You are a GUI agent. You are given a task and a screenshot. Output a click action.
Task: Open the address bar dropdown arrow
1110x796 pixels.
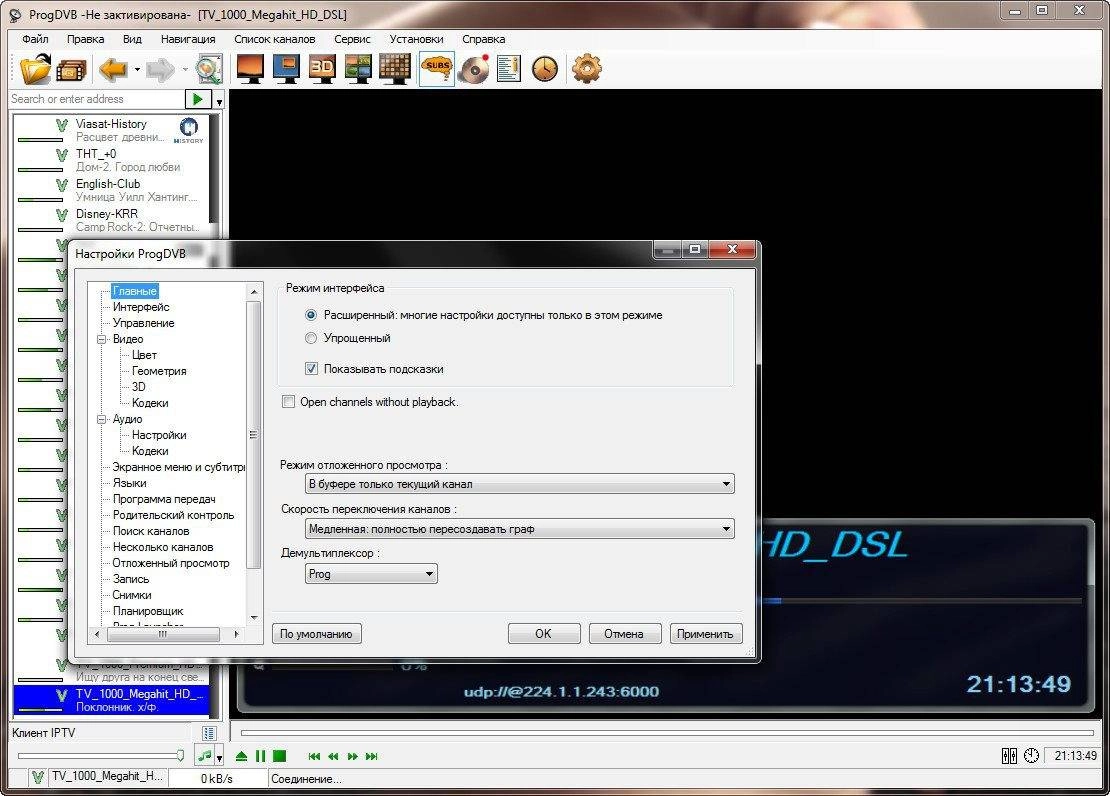pos(219,101)
